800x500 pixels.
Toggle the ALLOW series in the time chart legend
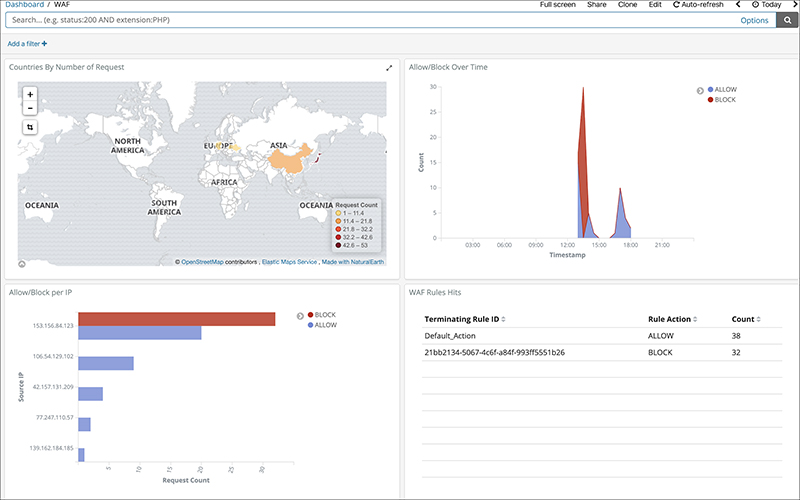point(725,90)
